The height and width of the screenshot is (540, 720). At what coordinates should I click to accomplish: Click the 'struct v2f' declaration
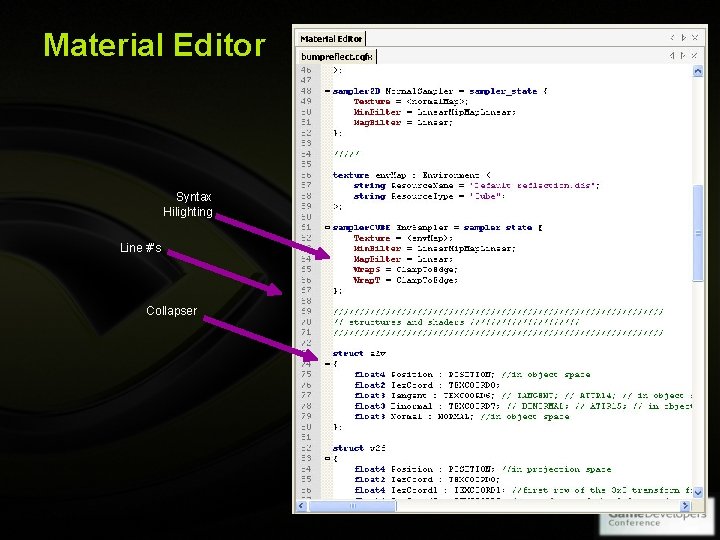pyautogui.click(x=359, y=448)
